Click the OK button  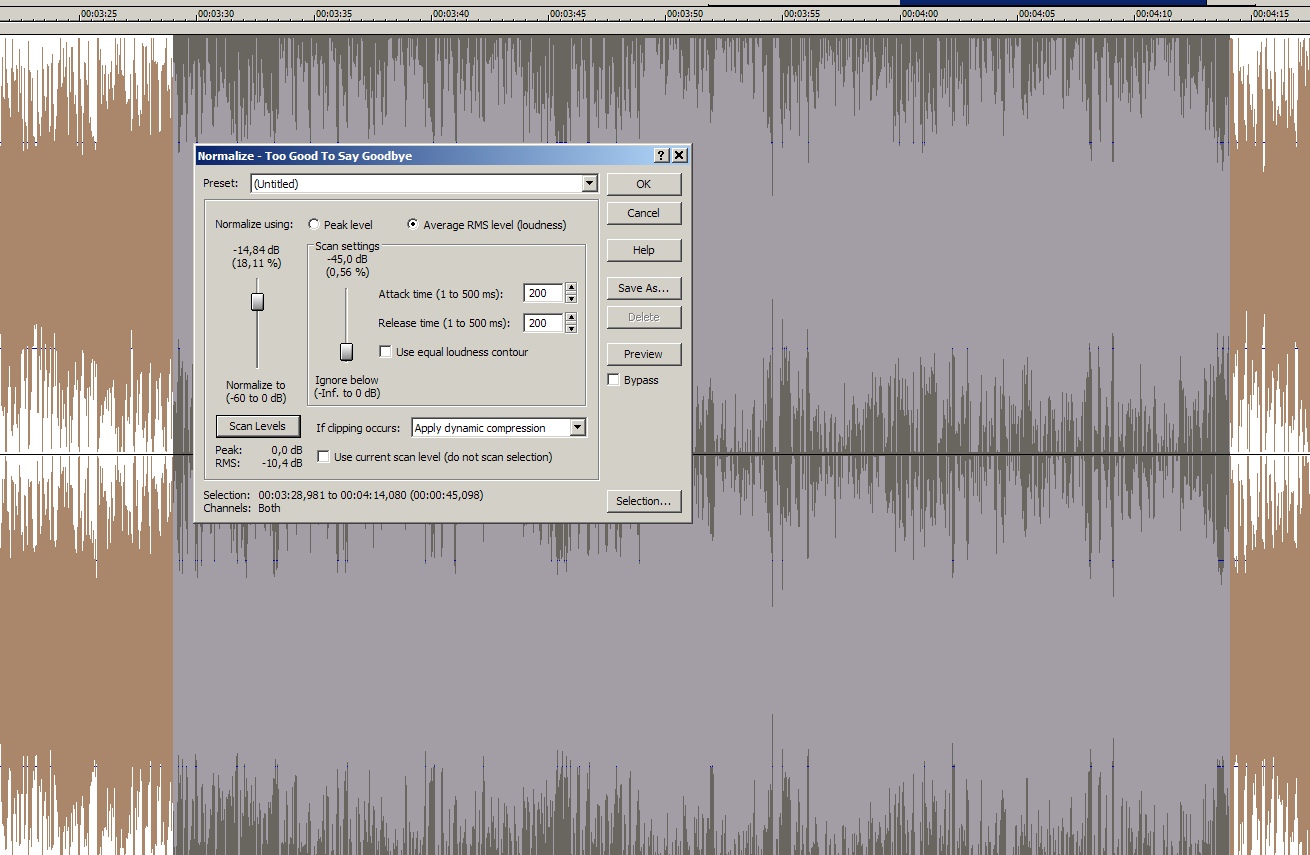(643, 184)
